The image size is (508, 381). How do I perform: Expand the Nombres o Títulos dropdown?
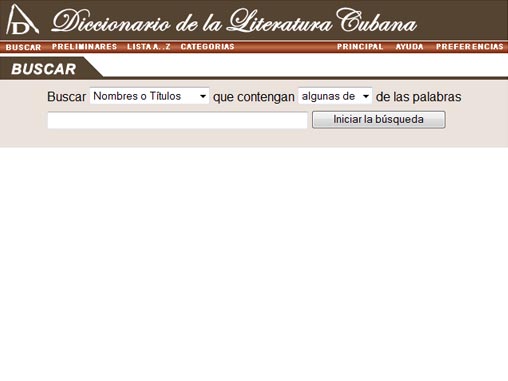(x=149, y=96)
